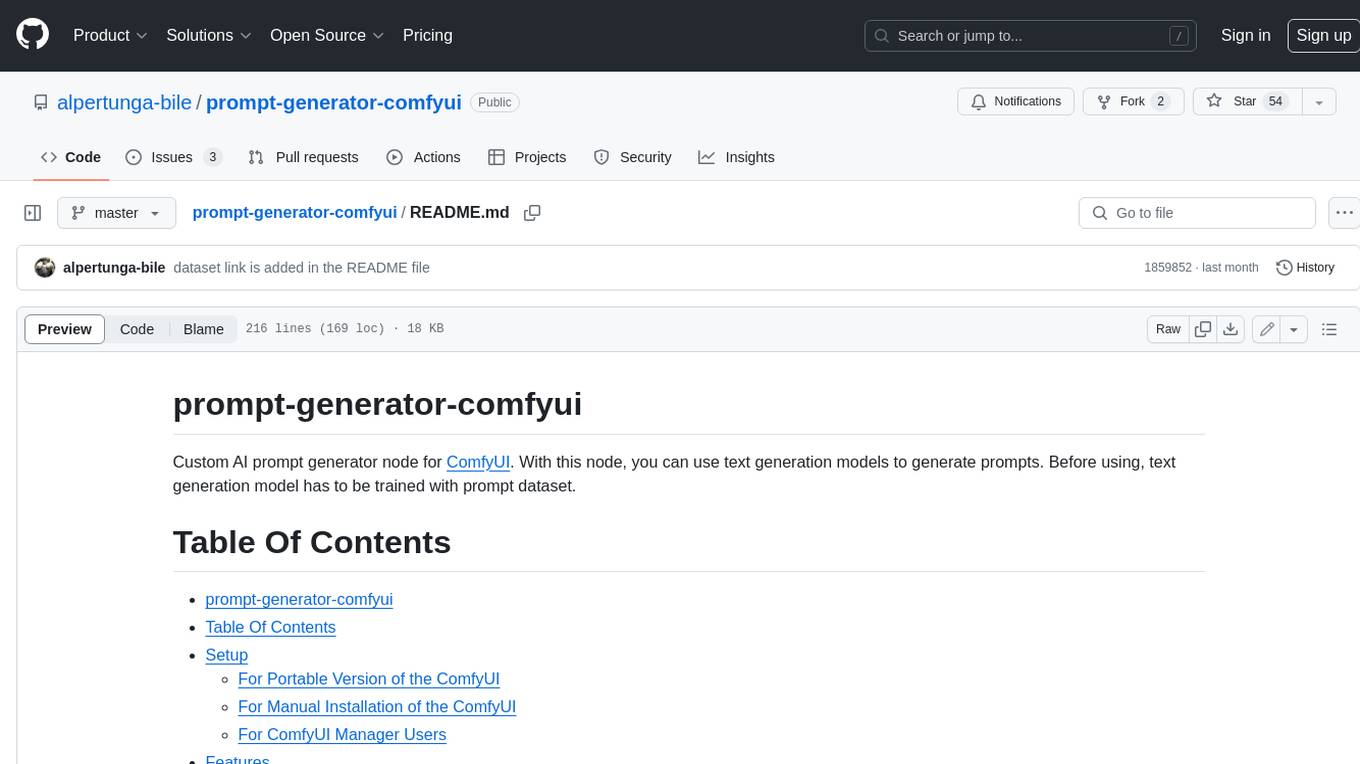This screenshot has height=764, width=1360.
Task: Switch to the Actions tab
Action: pyautogui.click(x=423, y=157)
